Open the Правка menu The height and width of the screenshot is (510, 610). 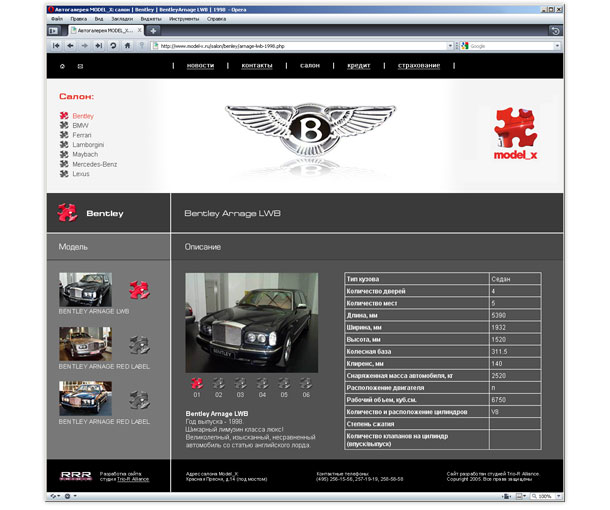pos(79,19)
